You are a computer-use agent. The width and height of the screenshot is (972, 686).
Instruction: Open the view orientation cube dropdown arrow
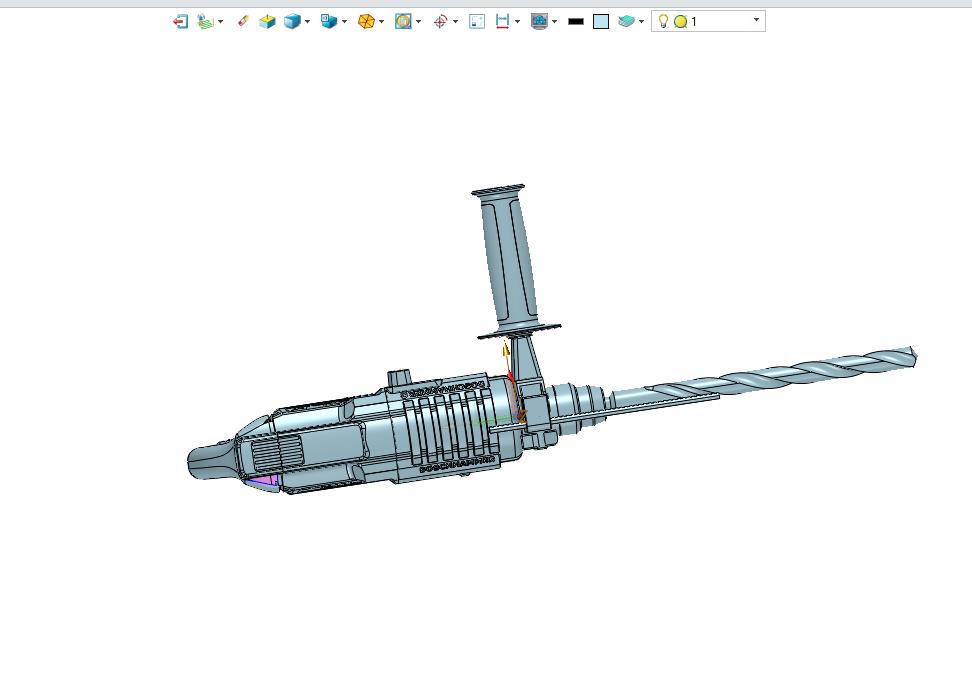[345, 22]
